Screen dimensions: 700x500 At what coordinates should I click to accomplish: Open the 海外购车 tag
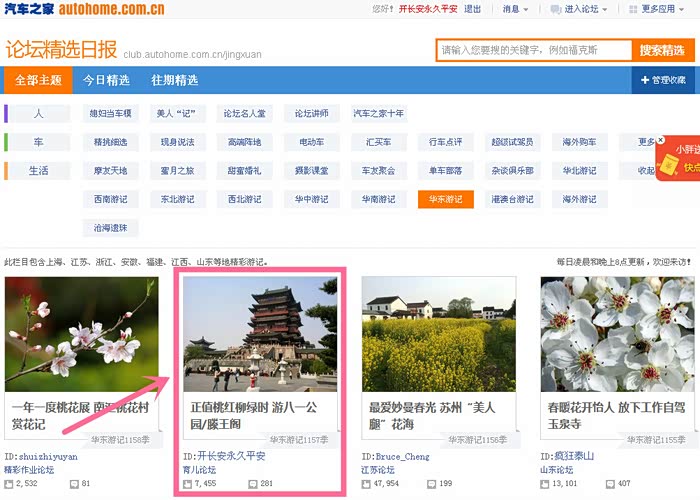pos(579,142)
